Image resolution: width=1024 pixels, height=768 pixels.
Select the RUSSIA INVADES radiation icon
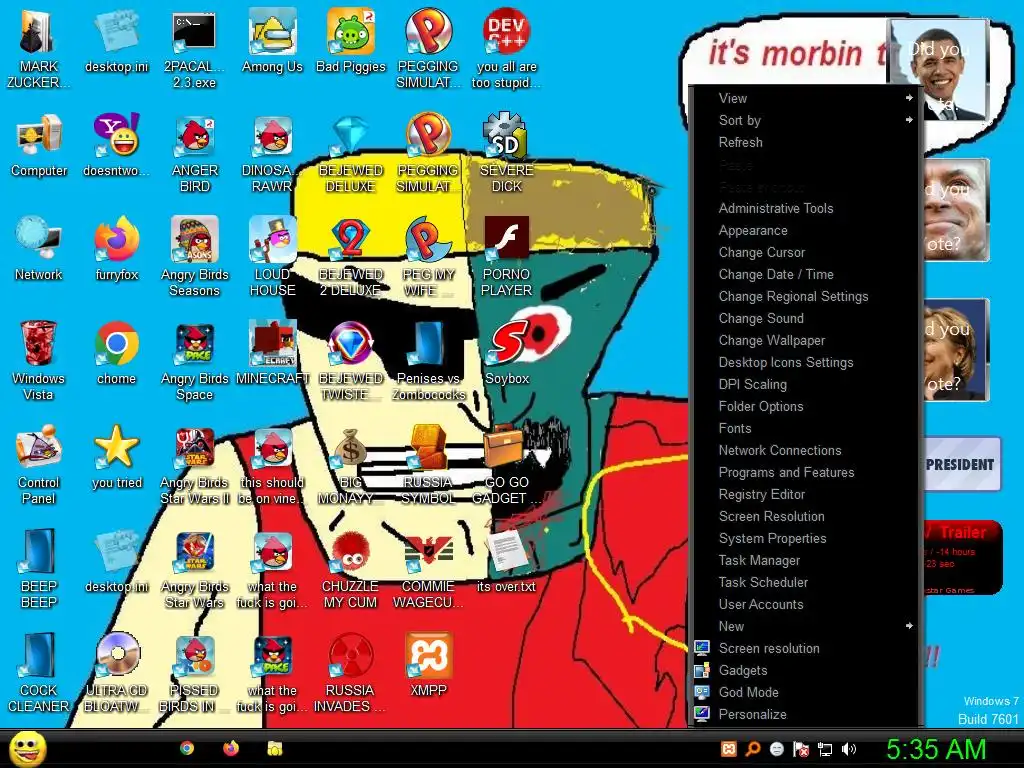point(351,673)
